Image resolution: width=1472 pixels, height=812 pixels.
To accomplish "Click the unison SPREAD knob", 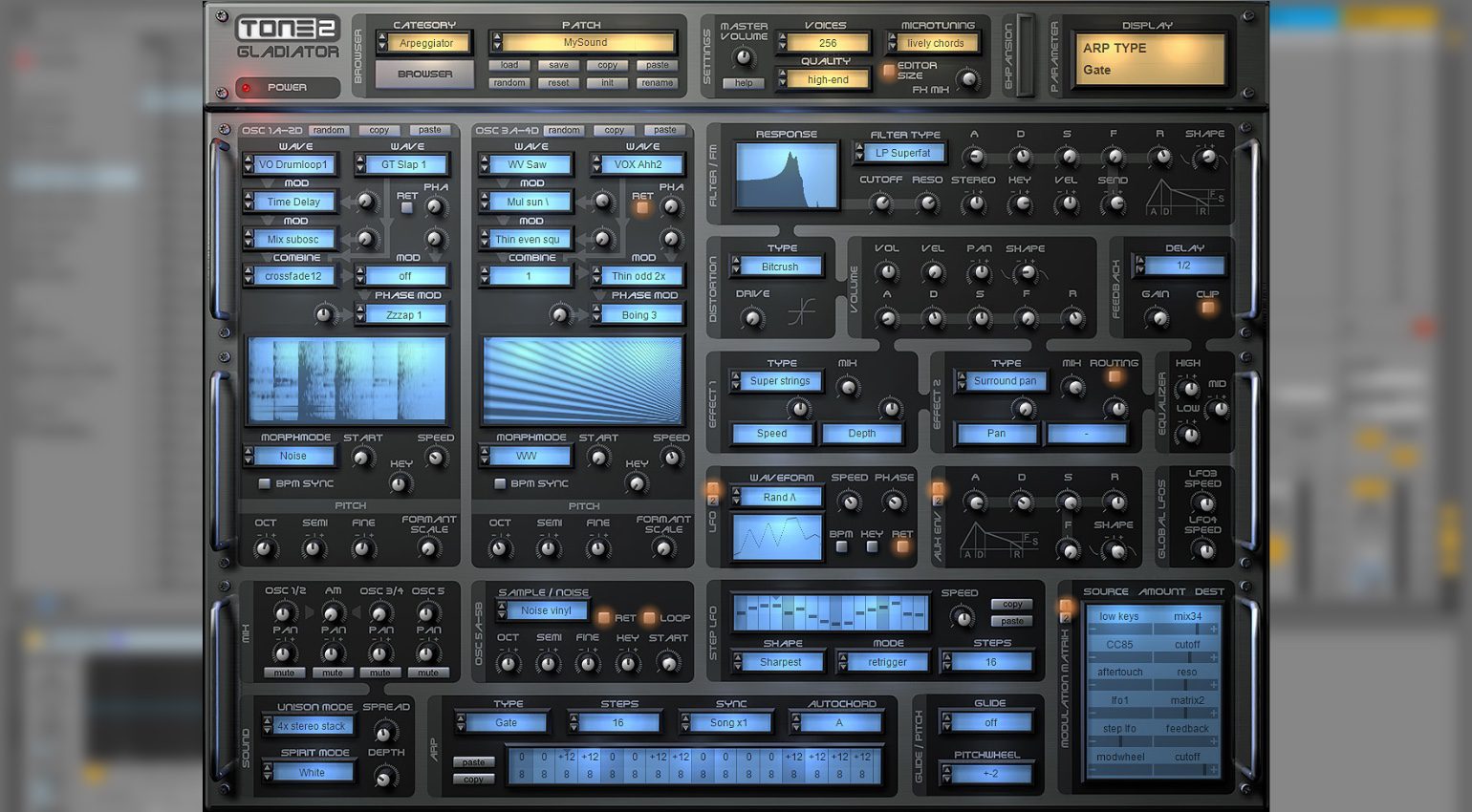I will [x=383, y=733].
